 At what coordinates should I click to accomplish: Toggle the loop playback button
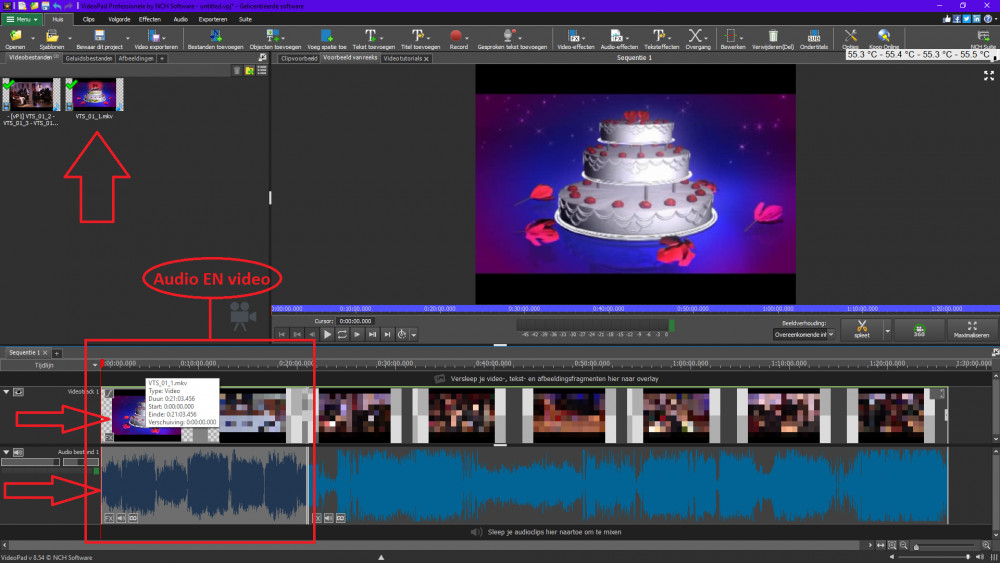point(343,334)
